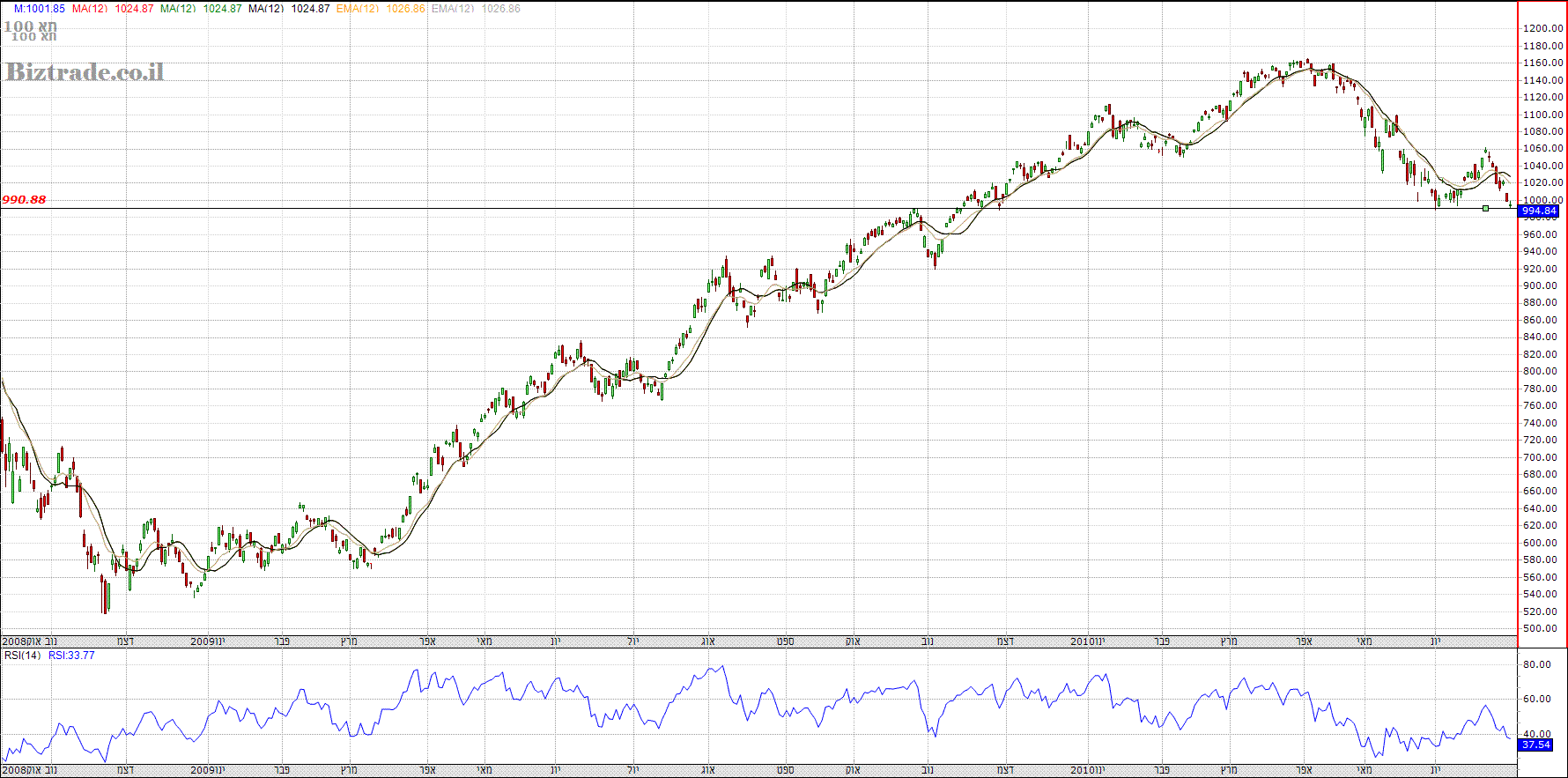Image resolution: width=1568 pixels, height=778 pixels.
Task: Click the 1020.00 price axis label
Action: point(1543,183)
